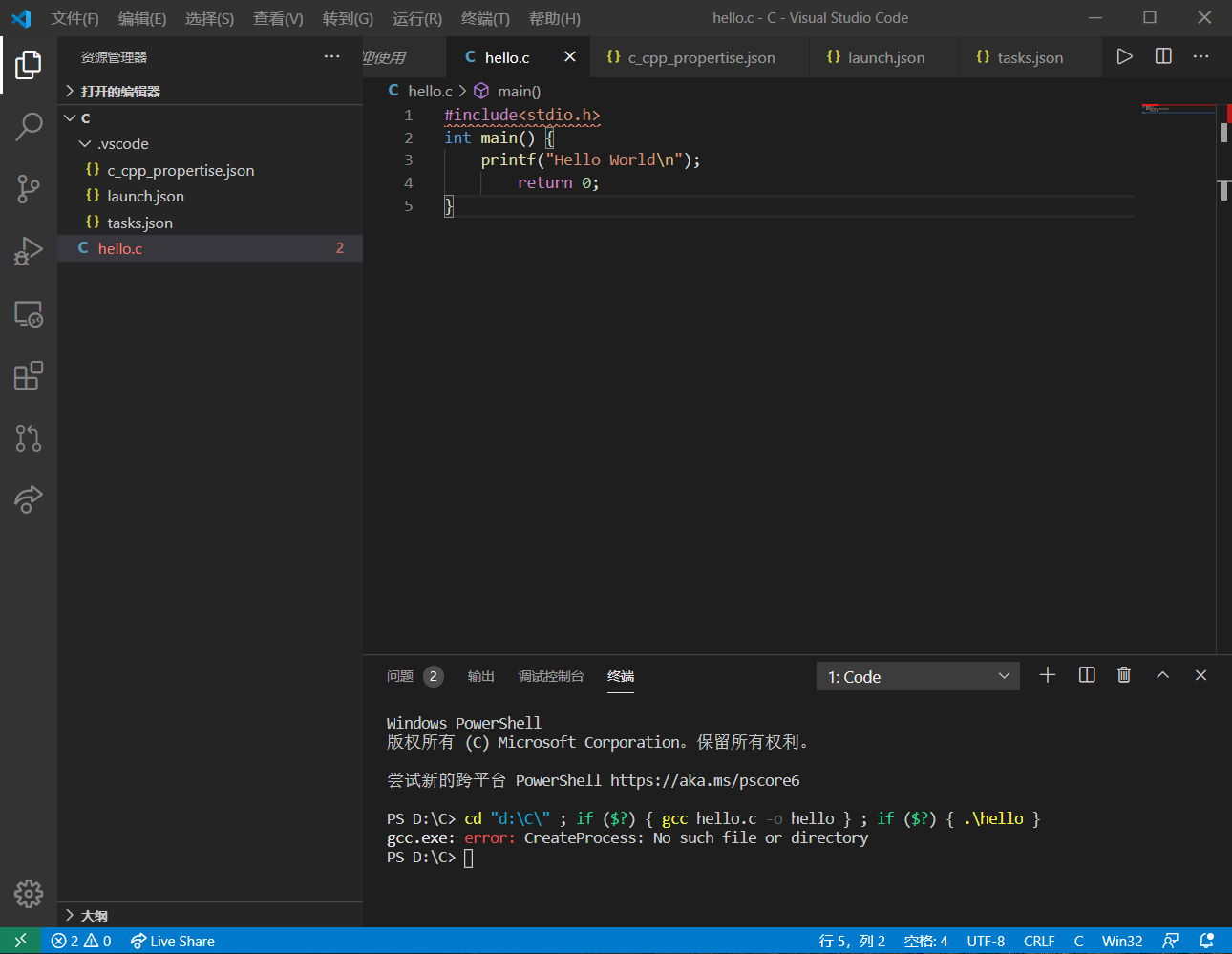This screenshot has width=1232, height=954.
Task: Open the File menu
Action: pyautogui.click(x=74, y=18)
